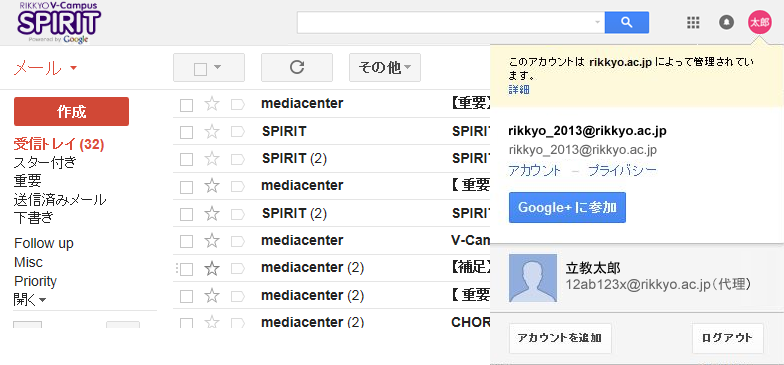Image resolution: width=784 pixels, height=365 pixels.
Task: Click the pink 太郎 account avatar
Action: (760, 22)
